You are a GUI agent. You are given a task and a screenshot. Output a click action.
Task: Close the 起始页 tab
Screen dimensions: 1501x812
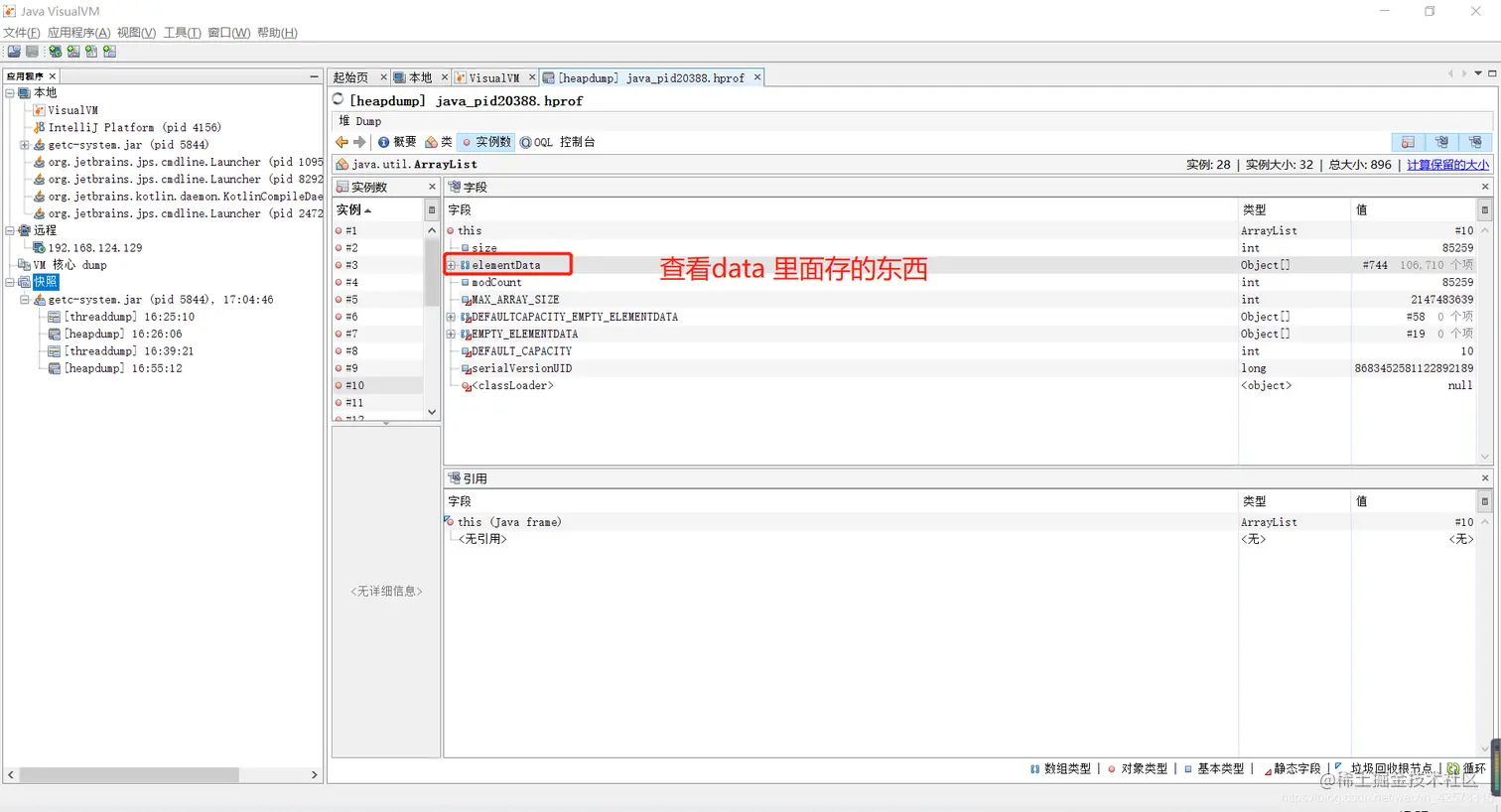click(x=383, y=77)
